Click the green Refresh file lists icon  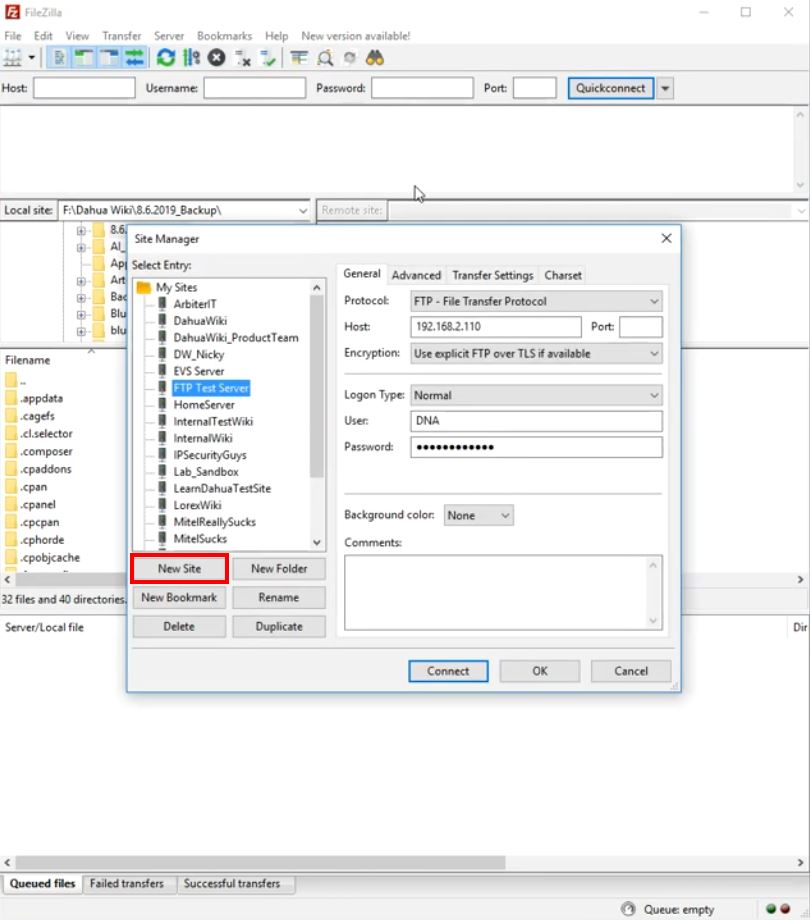click(166, 58)
